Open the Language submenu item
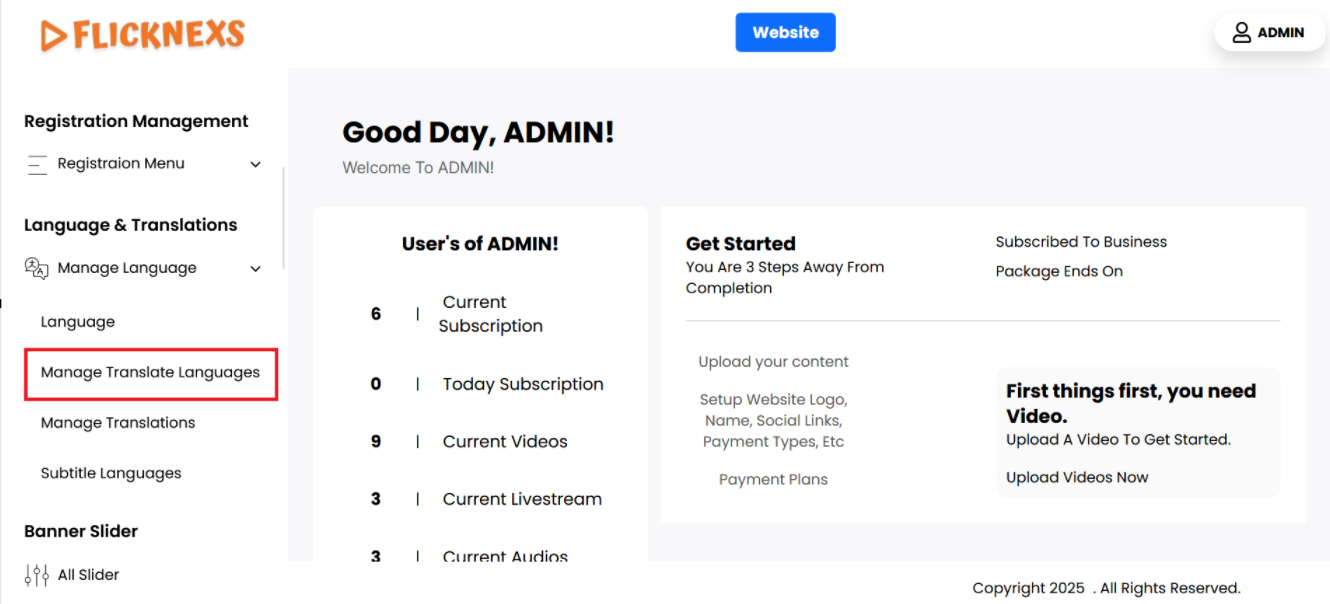Image resolution: width=1330 pixels, height=604 pixels. point(78,322)
